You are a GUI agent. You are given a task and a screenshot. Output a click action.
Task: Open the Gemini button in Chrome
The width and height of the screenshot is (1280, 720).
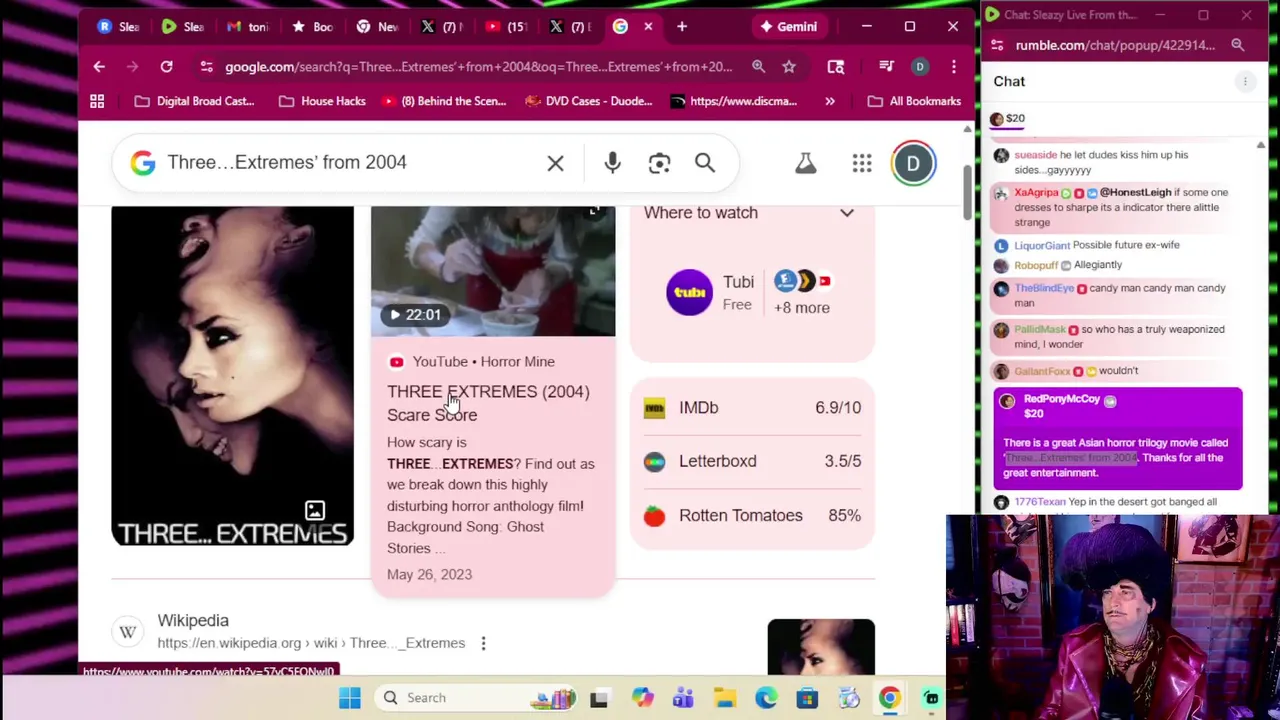click(788, 27)
